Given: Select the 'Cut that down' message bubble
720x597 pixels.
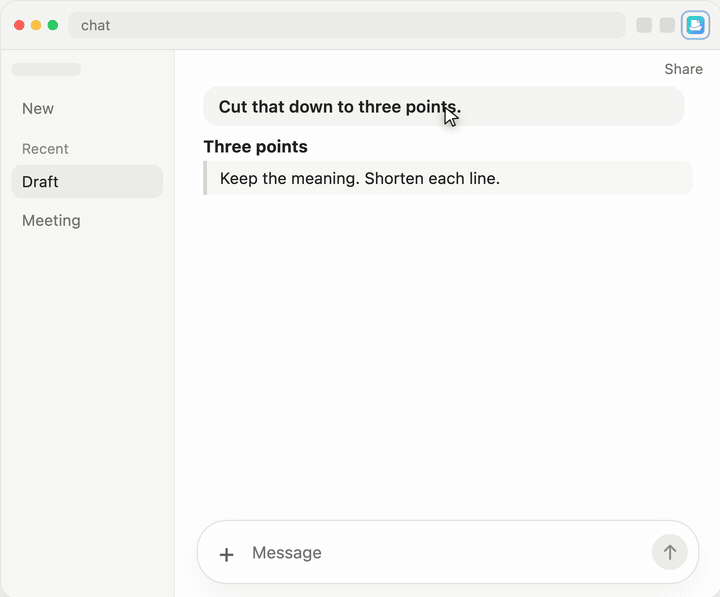Looking at the screenshot, I should (x=444, y=107).
